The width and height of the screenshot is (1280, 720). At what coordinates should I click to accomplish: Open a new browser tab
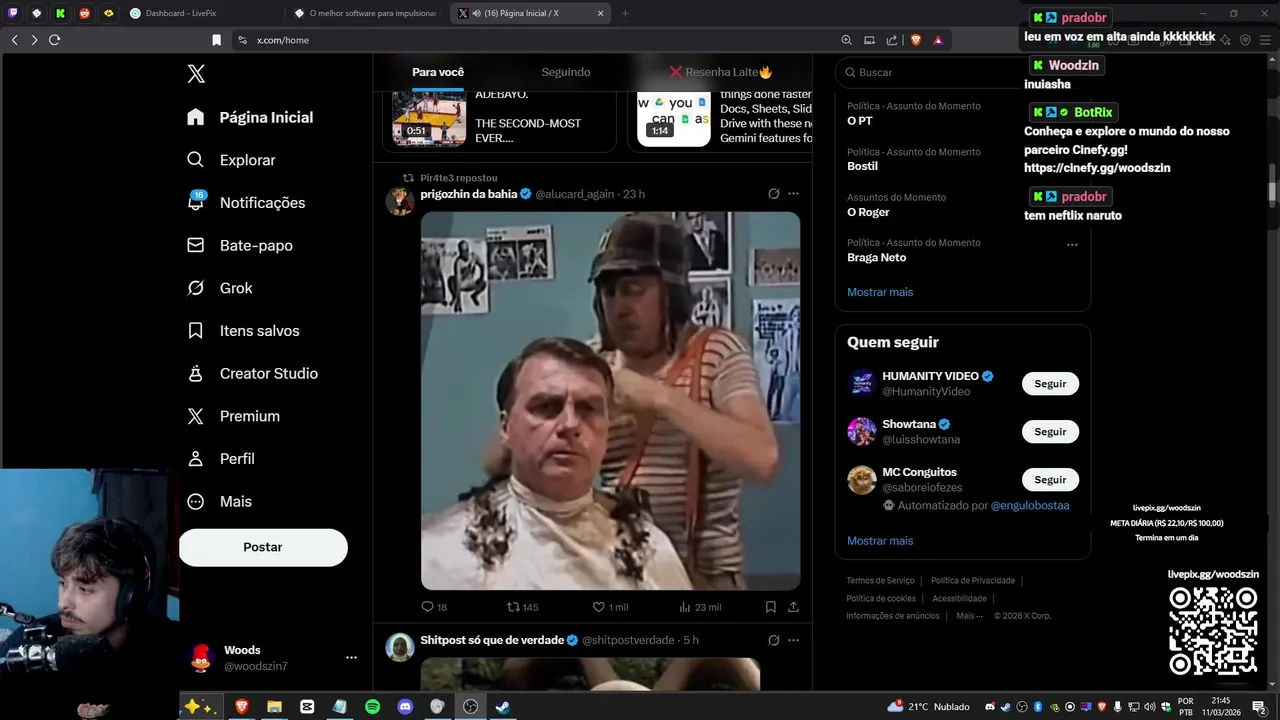click(x=625, y=13)
